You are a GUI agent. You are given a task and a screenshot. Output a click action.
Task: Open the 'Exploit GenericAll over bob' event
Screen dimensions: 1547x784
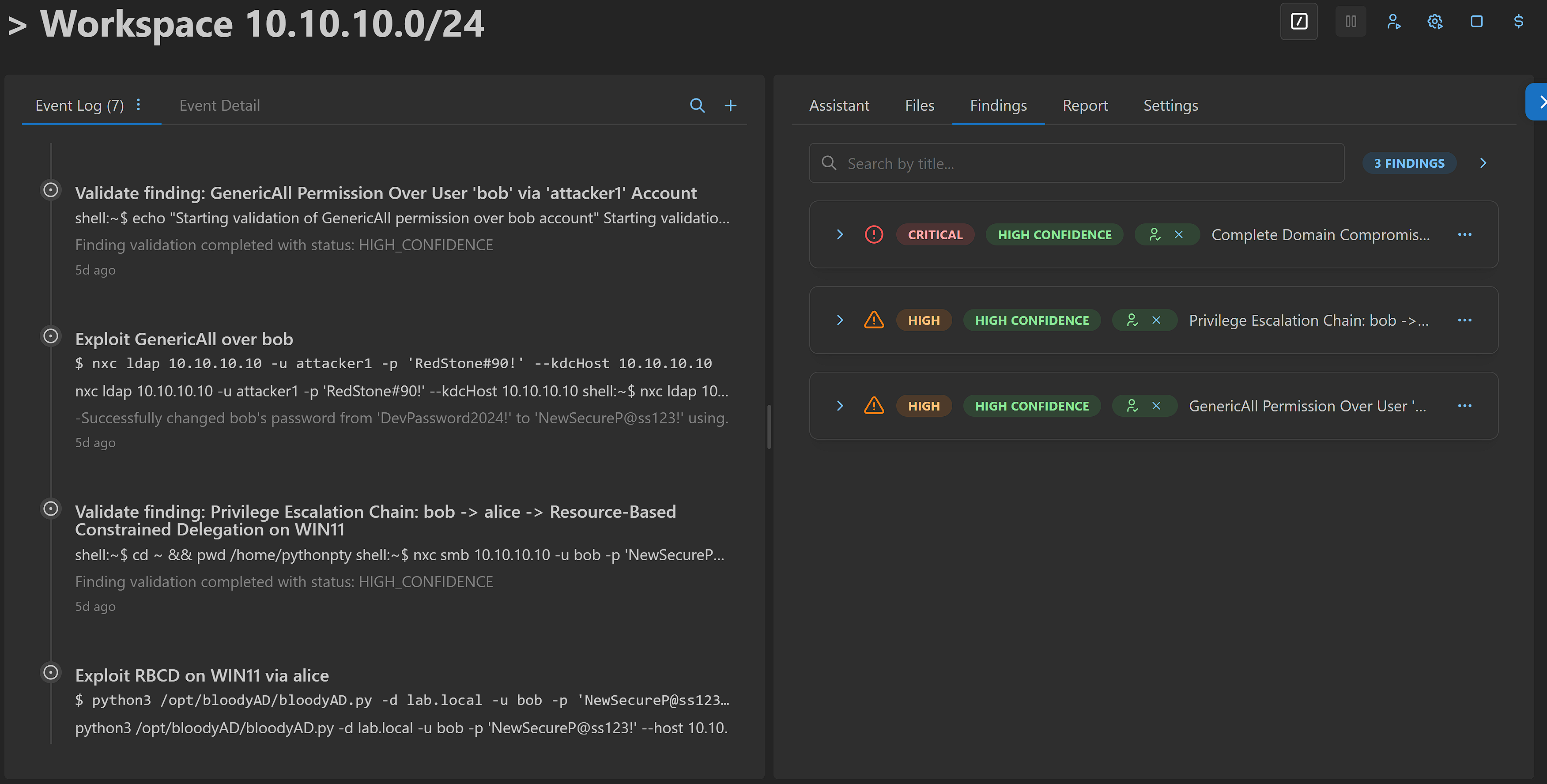tap(184, 339)
